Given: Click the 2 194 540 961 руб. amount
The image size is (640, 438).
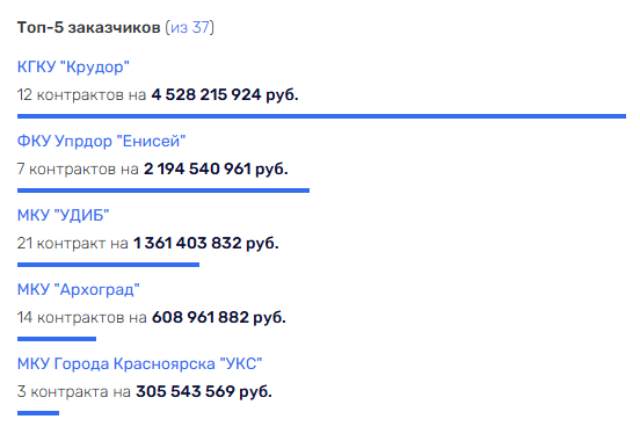Looking at the screenshot, I should click(215, 168).
